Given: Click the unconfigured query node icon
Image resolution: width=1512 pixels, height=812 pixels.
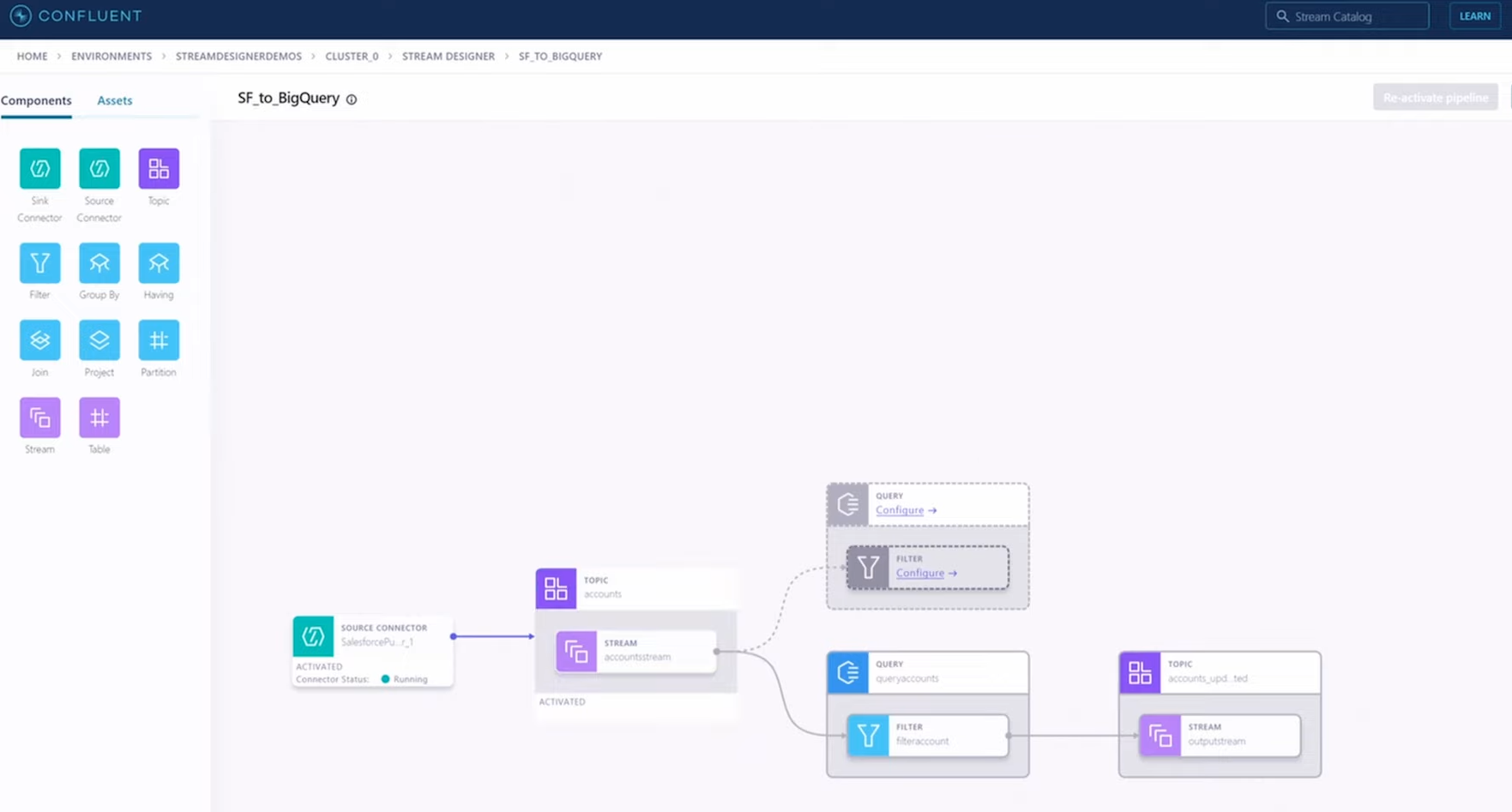Looking at the screenshot, I should pos(847,504).
